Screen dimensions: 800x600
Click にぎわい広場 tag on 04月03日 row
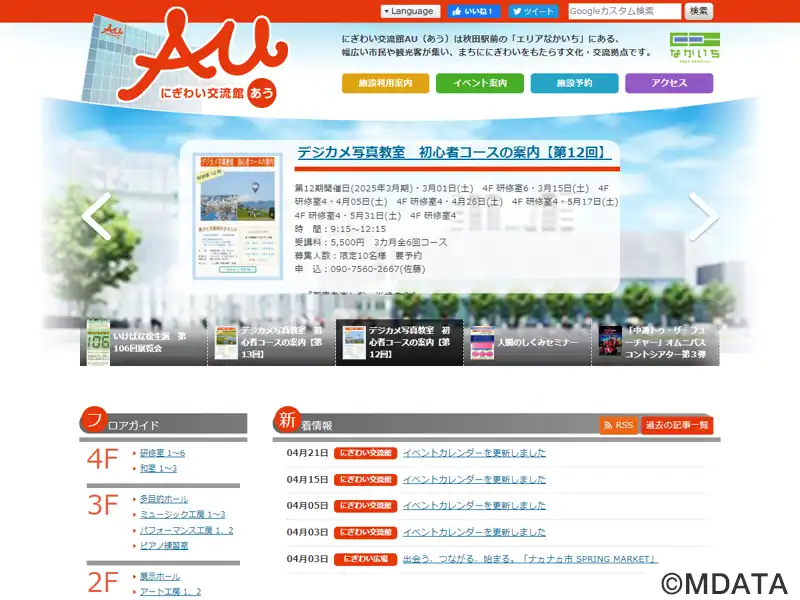click(365, 559)
